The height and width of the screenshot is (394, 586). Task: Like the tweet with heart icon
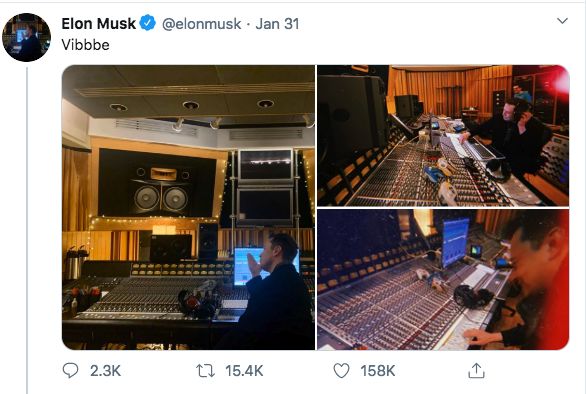(x=341, y=371)
